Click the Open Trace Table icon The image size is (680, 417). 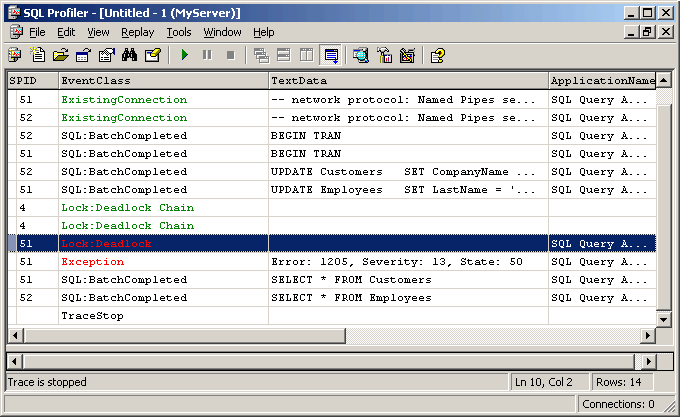[x=83, y=55]
